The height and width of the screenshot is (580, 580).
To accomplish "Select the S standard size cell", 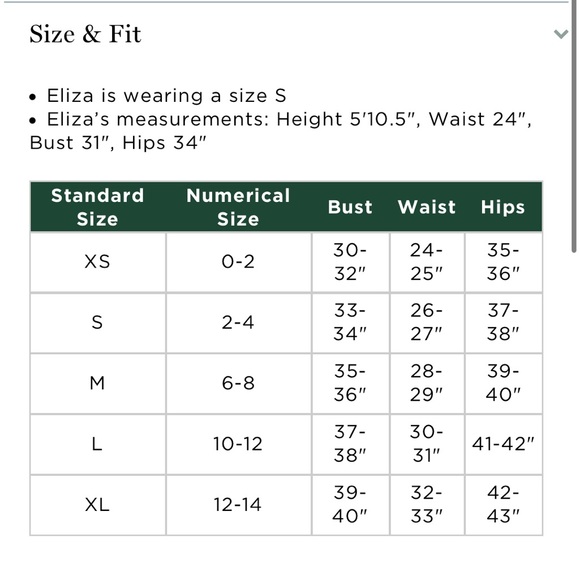I will click(x=98, y=323).
